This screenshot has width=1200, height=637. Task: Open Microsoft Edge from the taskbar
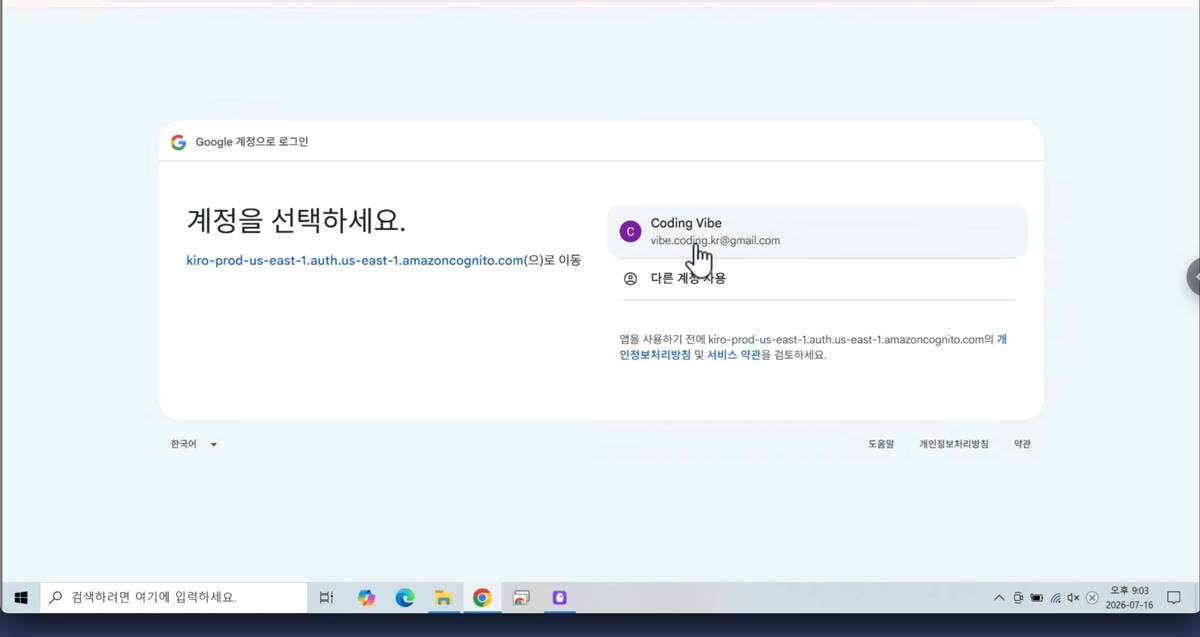coord(405,598)
